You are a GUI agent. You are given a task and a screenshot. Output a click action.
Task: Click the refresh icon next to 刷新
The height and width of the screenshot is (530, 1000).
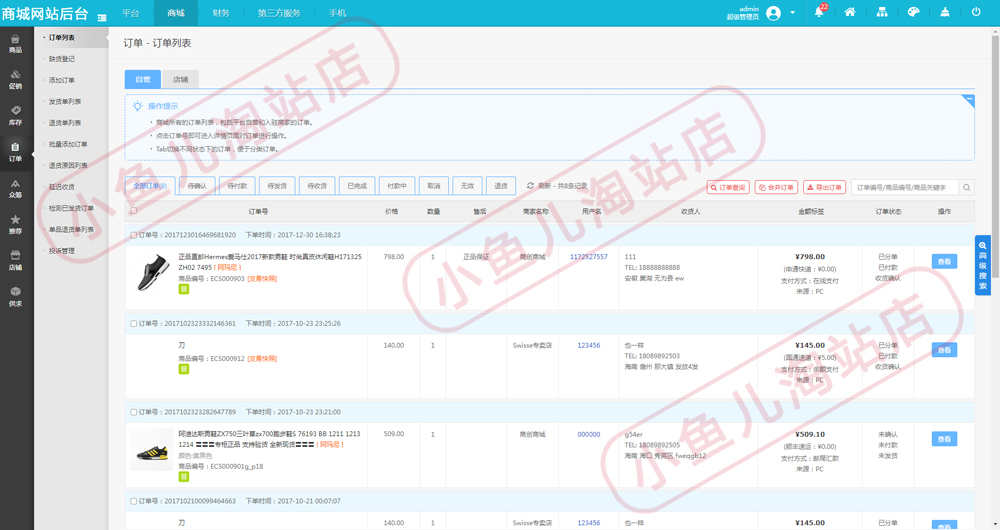pos(530,186)
